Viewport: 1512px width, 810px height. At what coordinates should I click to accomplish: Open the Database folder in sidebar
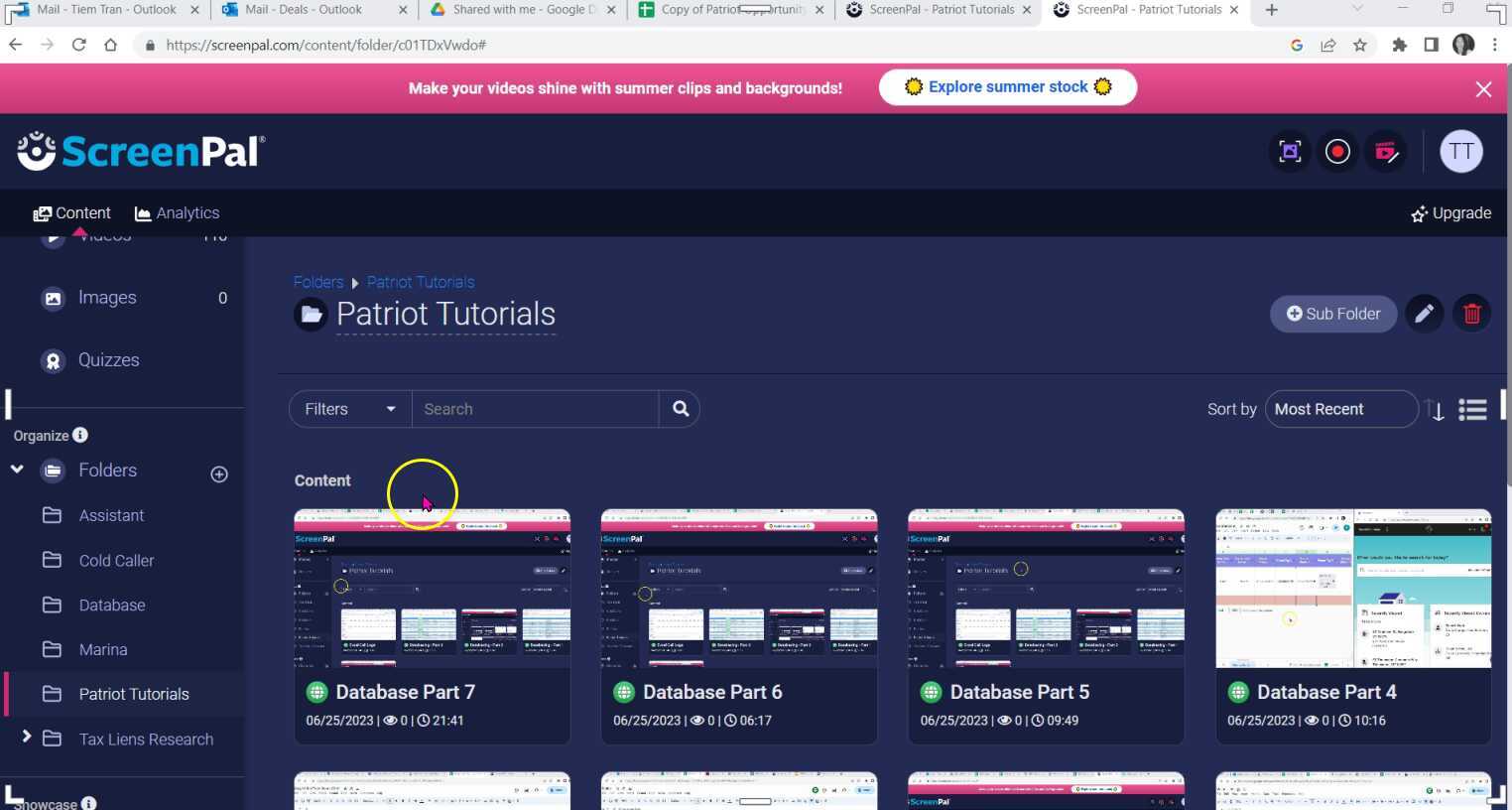(112, 606)
